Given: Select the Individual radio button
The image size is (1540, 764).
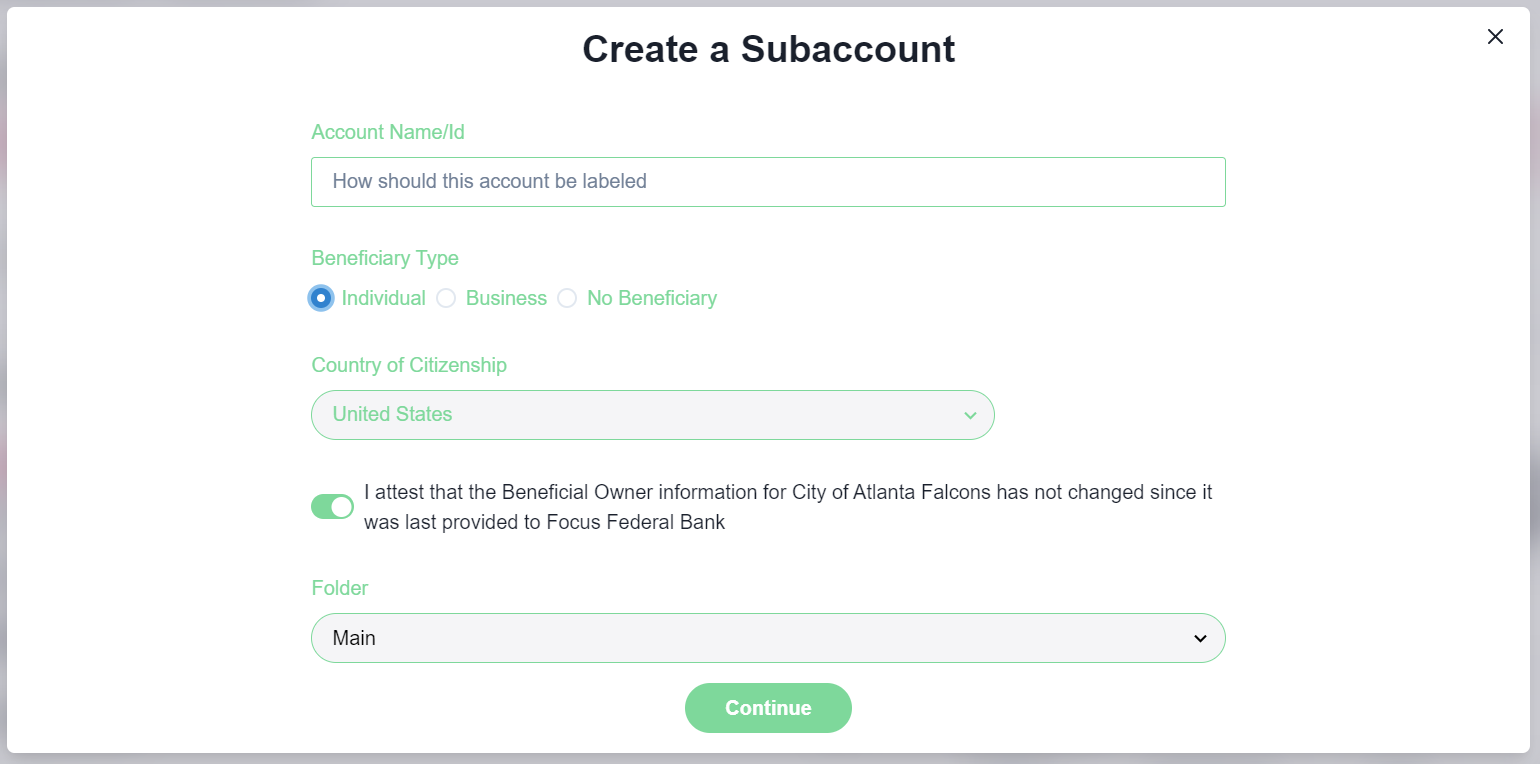Looking at the screenshot, I should click(321, 298).
